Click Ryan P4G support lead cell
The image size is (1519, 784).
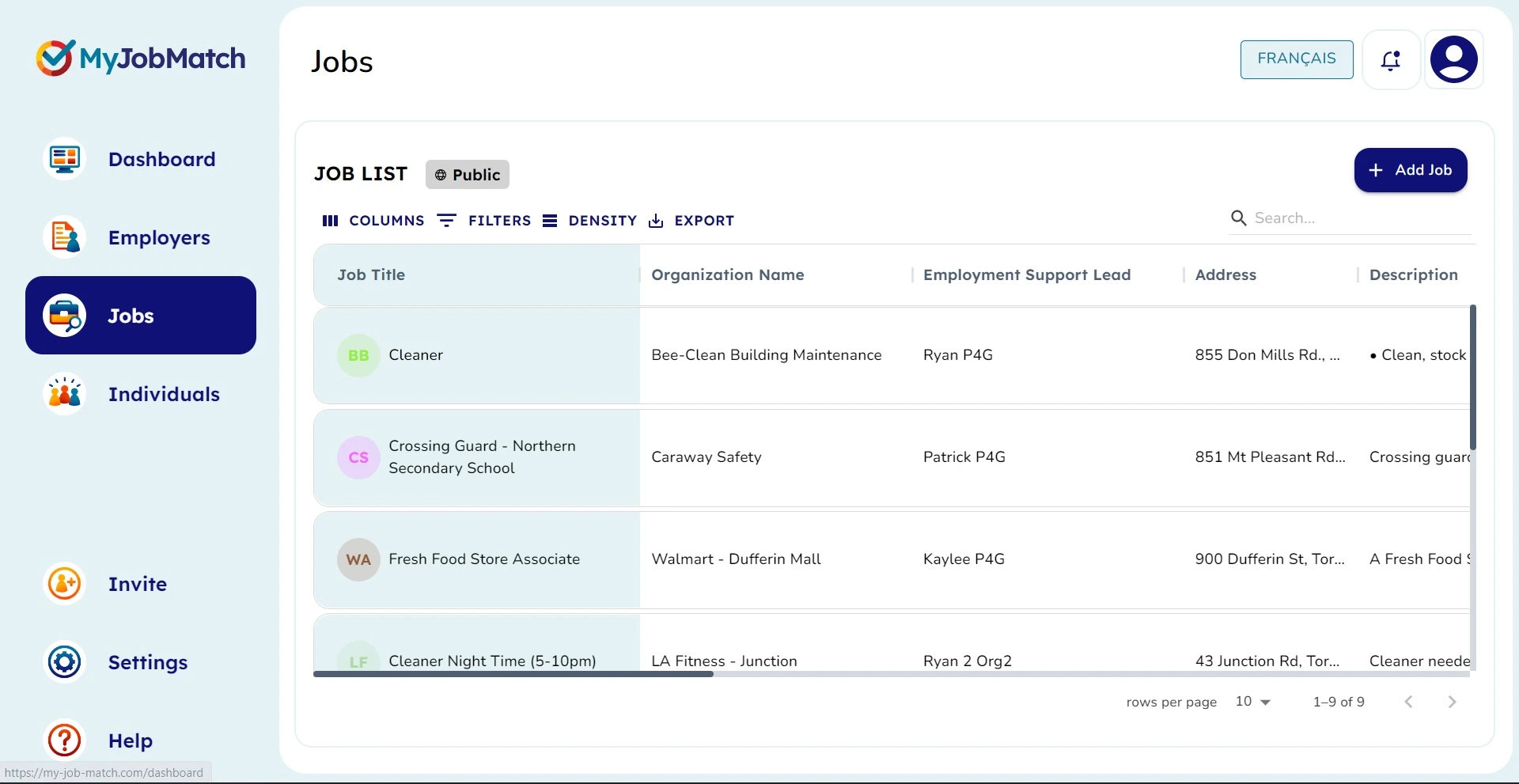coord(958,355)
